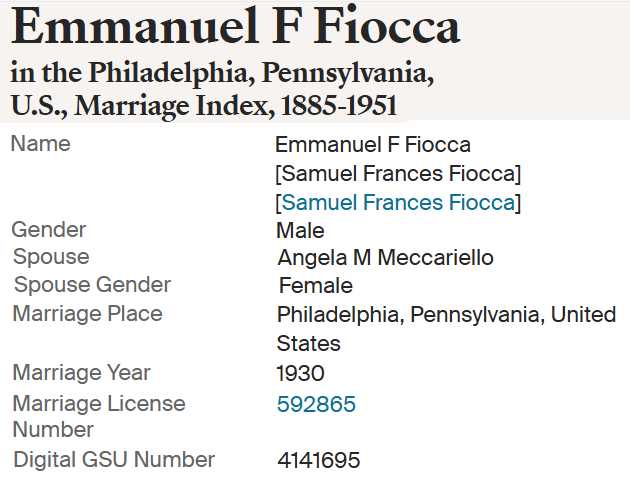Select the Marriage Place field label
The width and height of the screenshot is (630, 482).
pyautogui.click(x=88, y=314)
